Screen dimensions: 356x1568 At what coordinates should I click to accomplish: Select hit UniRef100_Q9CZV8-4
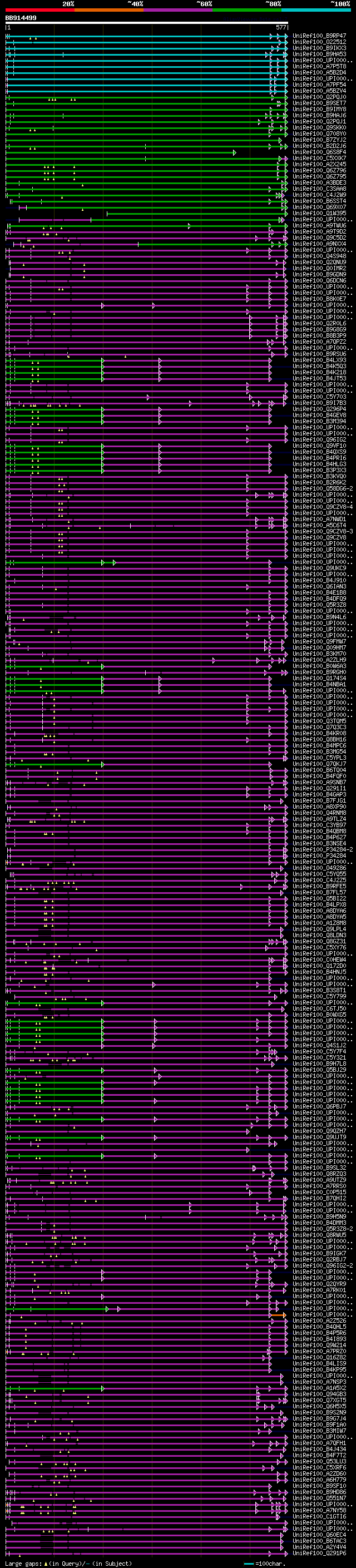(323, 507)
